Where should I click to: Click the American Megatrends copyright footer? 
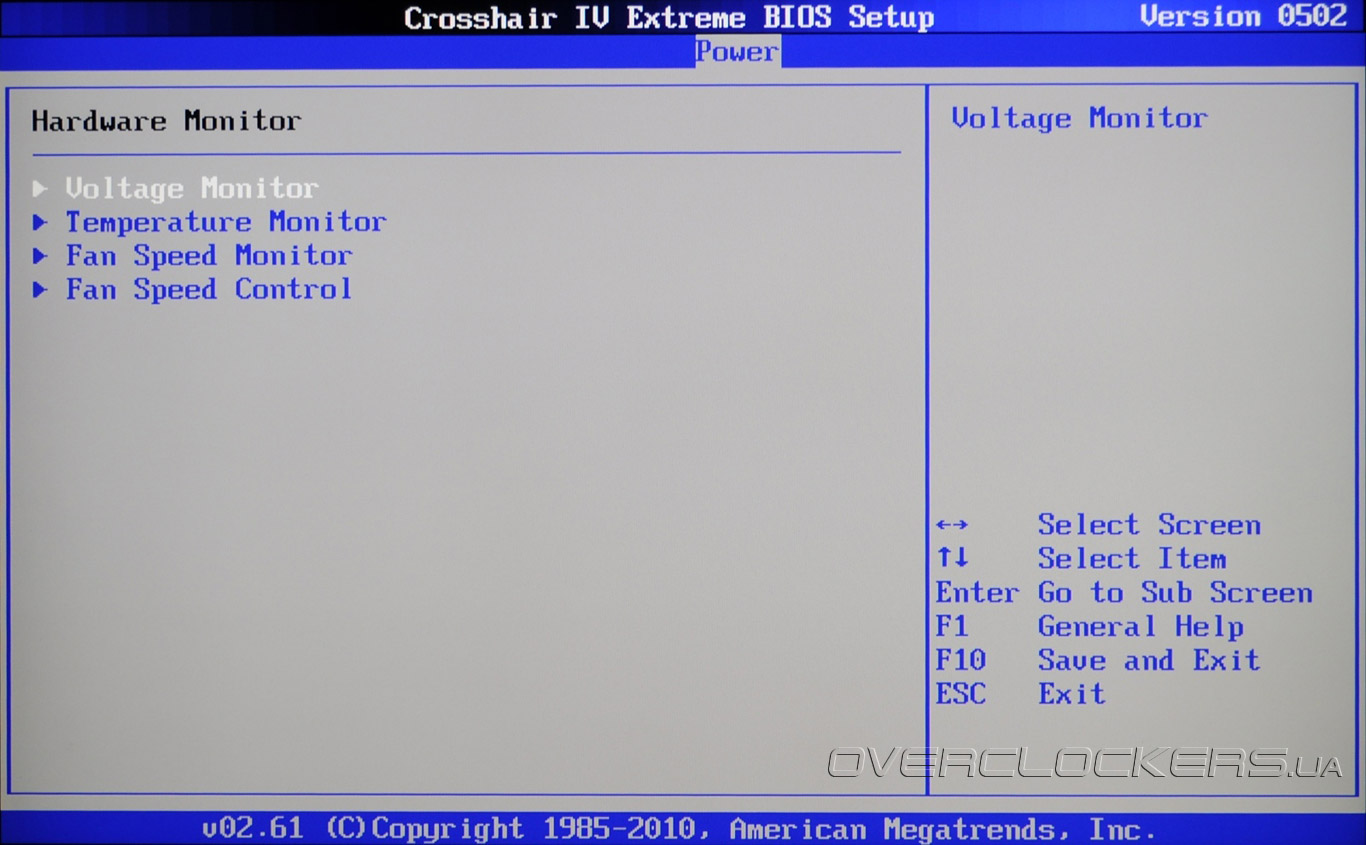[679, 829]
